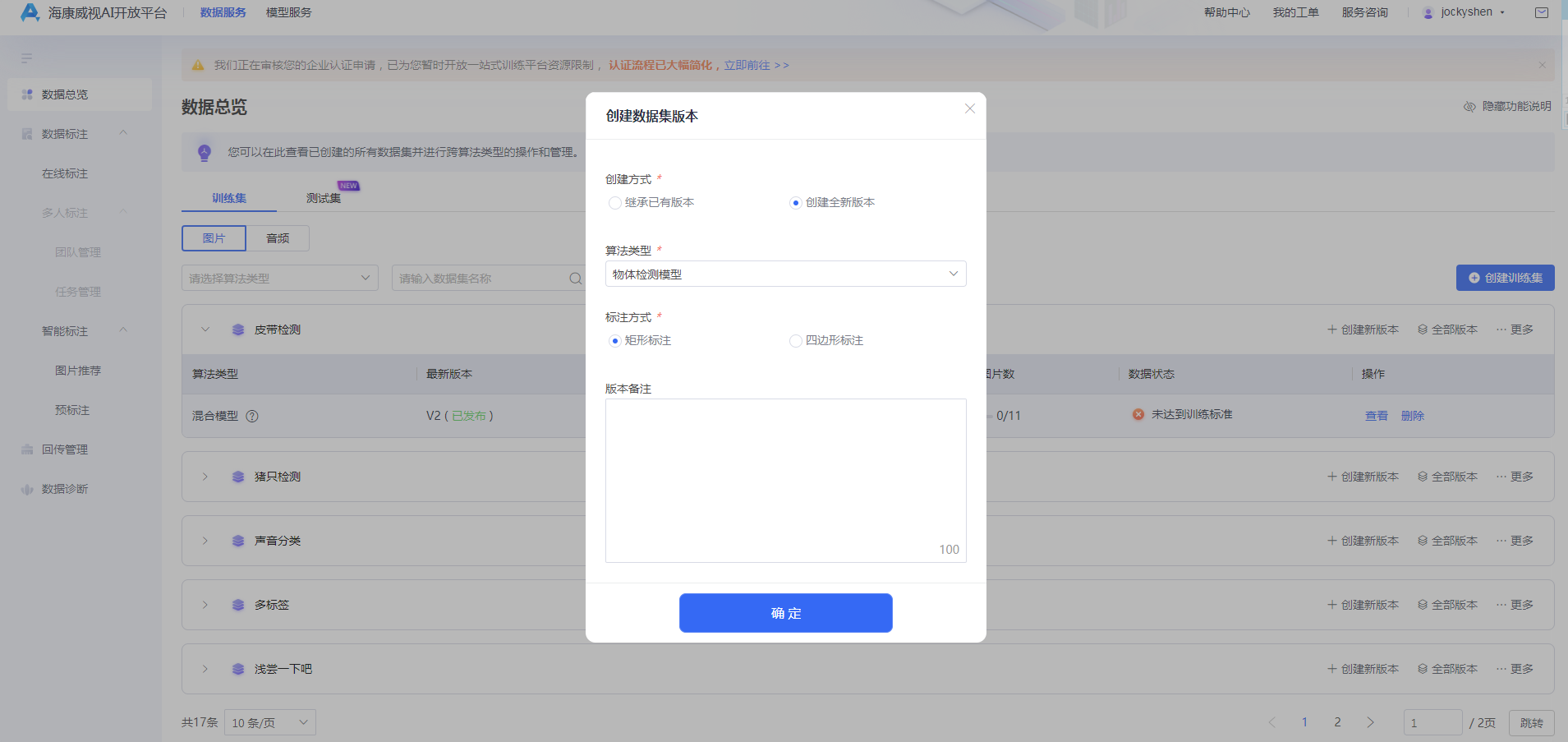Click the 隐藏功能说明 eye icon
The height and width of the screenshot is (742, 1568).
1469,107
